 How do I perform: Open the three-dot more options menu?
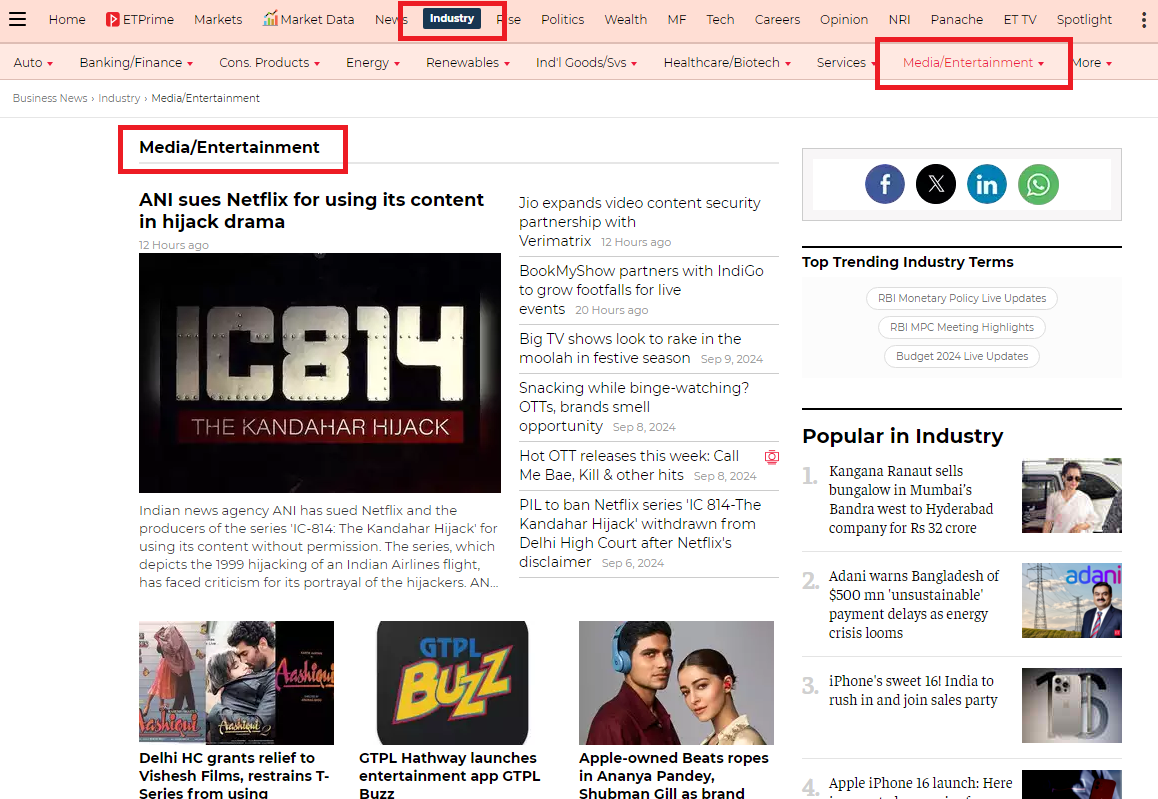[x=1143, y=19]
